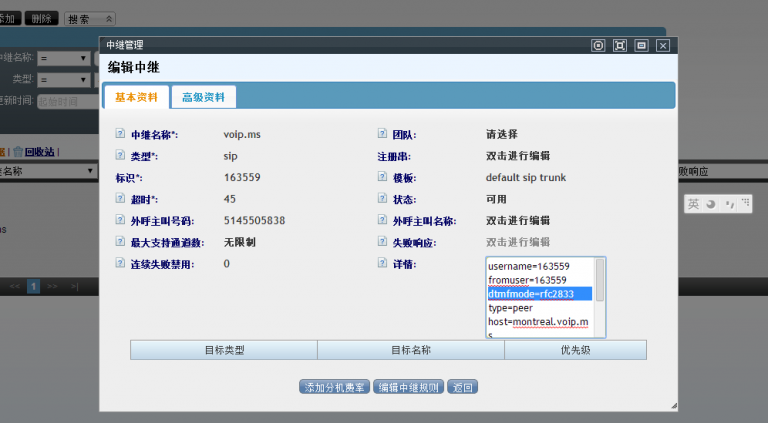Click the 优先级 column header
The width and height of the screenshot is (768, 423).
tap(575, 350)
